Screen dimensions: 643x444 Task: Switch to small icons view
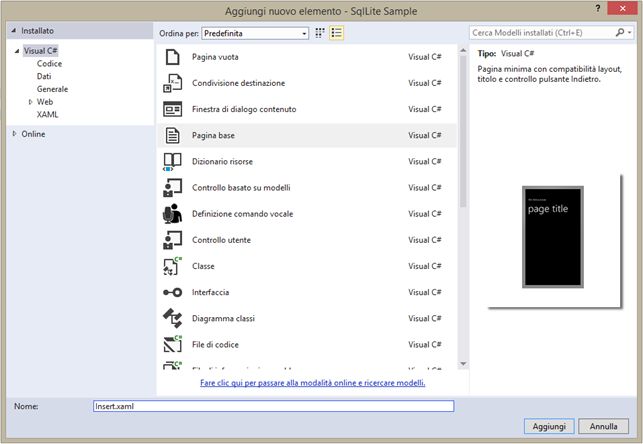point(320,33)
